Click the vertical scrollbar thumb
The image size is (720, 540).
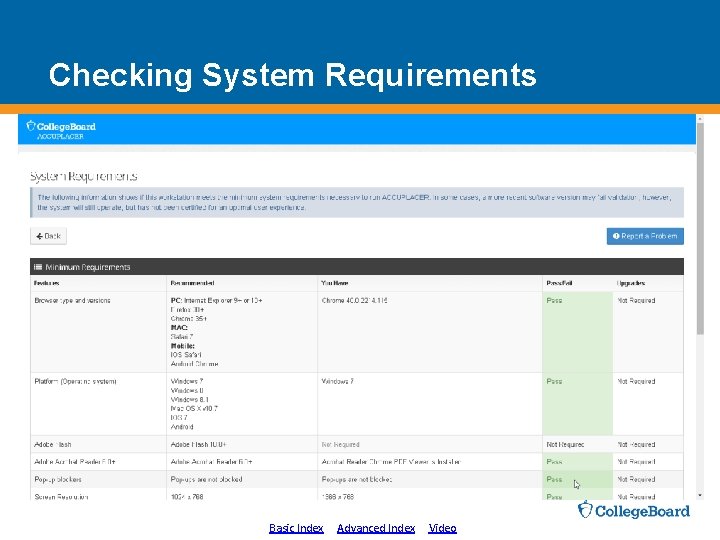coord(700,229)
